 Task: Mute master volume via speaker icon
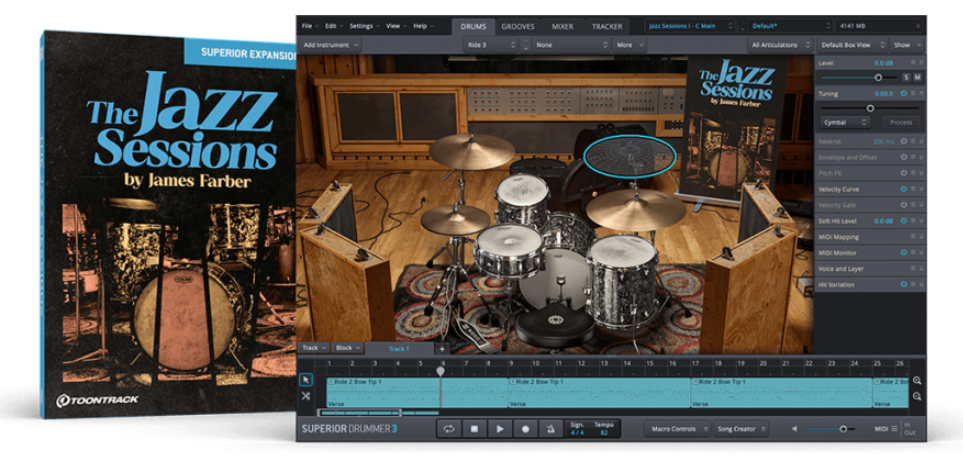pos(795,429)
